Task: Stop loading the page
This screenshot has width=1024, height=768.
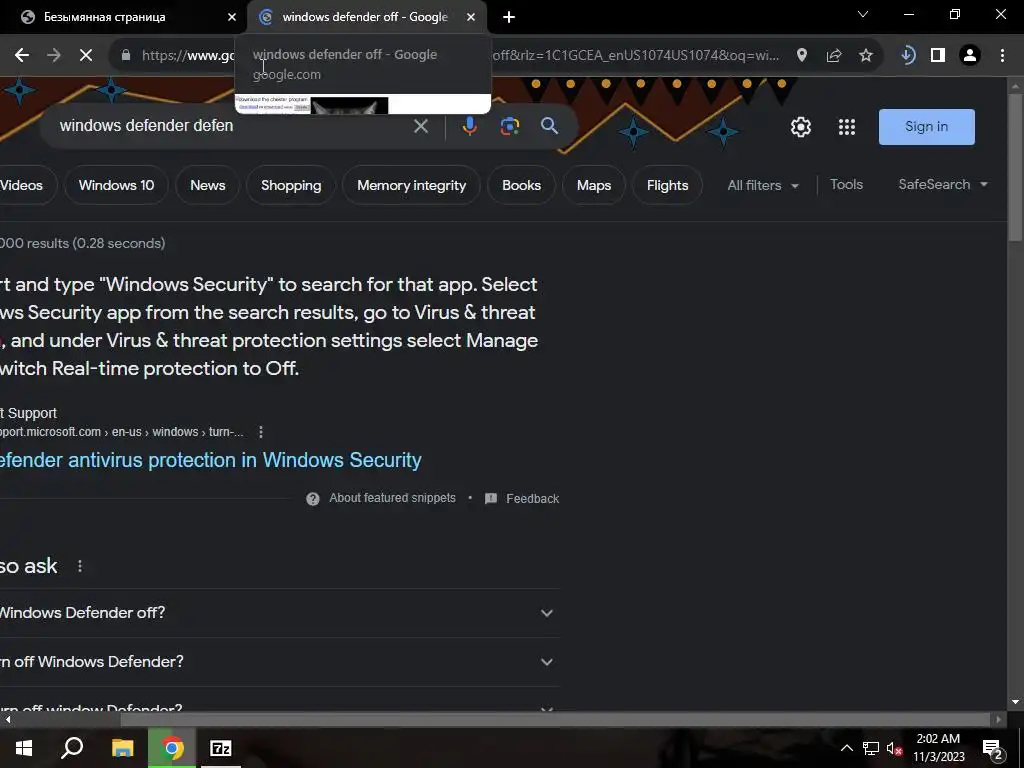Action: tap(86, 56)
